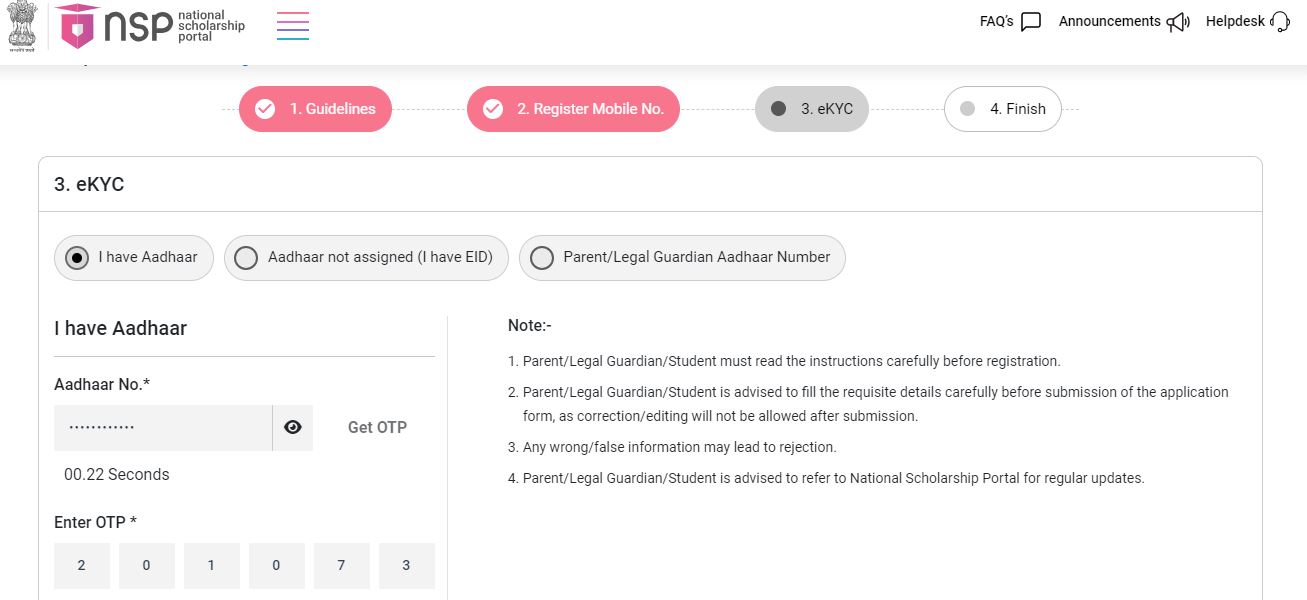Select Parent/Legal Guardian Aadhaar Number option
Screen dimensions: 1307x600
[x=542, y=257]
